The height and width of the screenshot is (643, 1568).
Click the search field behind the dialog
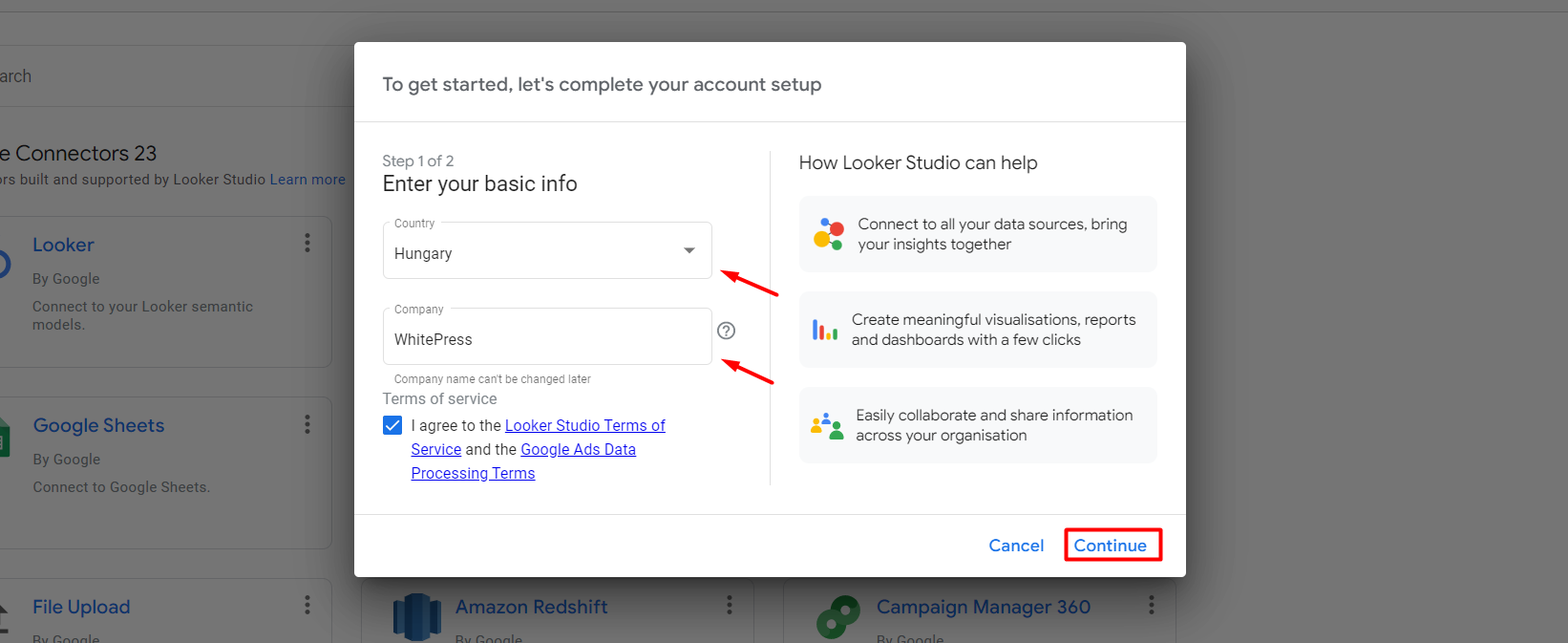click(x=177, y=75)
